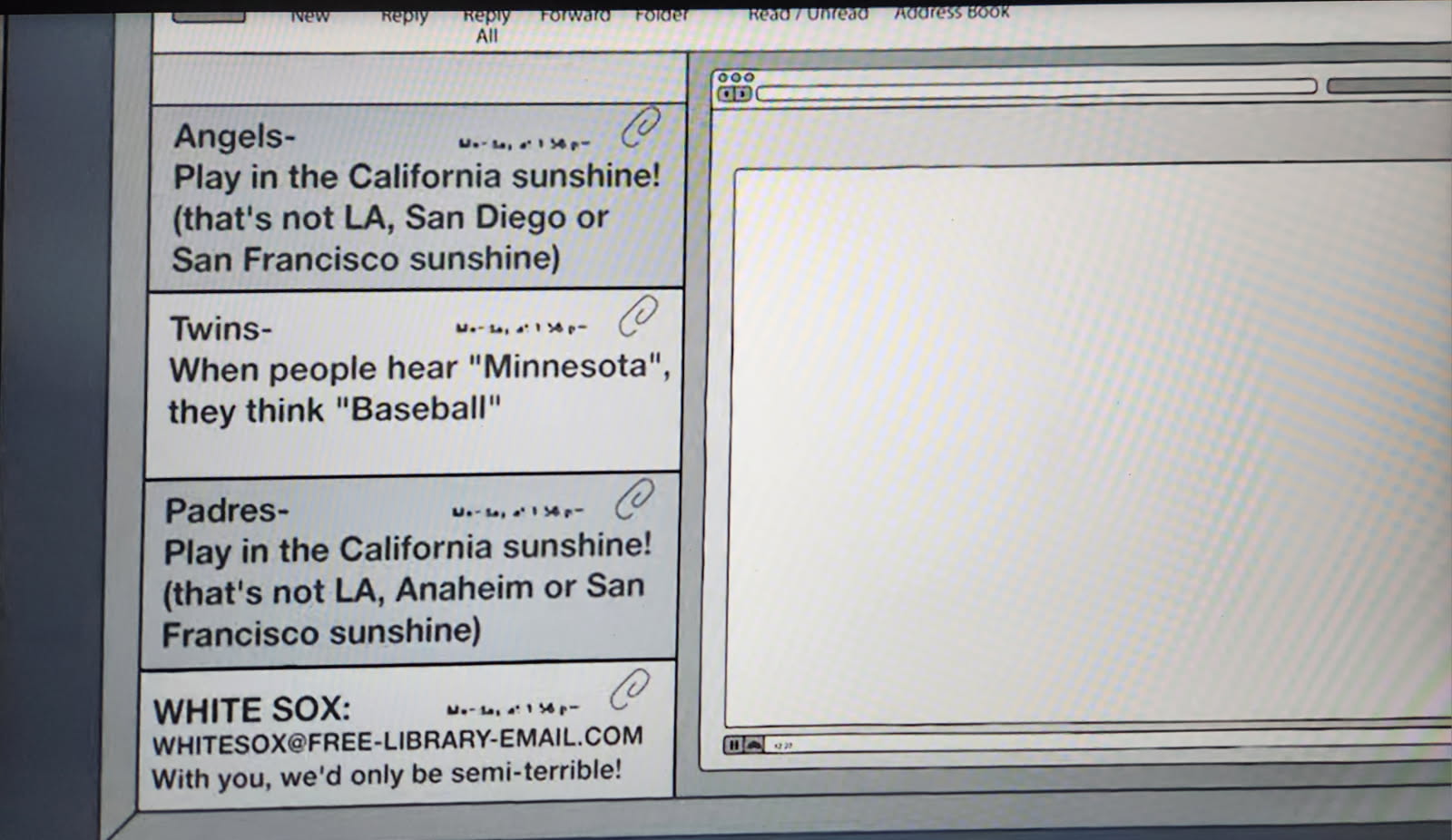Click the third circle window button in viewer
1452x840 pixels.
pos(749,77)
